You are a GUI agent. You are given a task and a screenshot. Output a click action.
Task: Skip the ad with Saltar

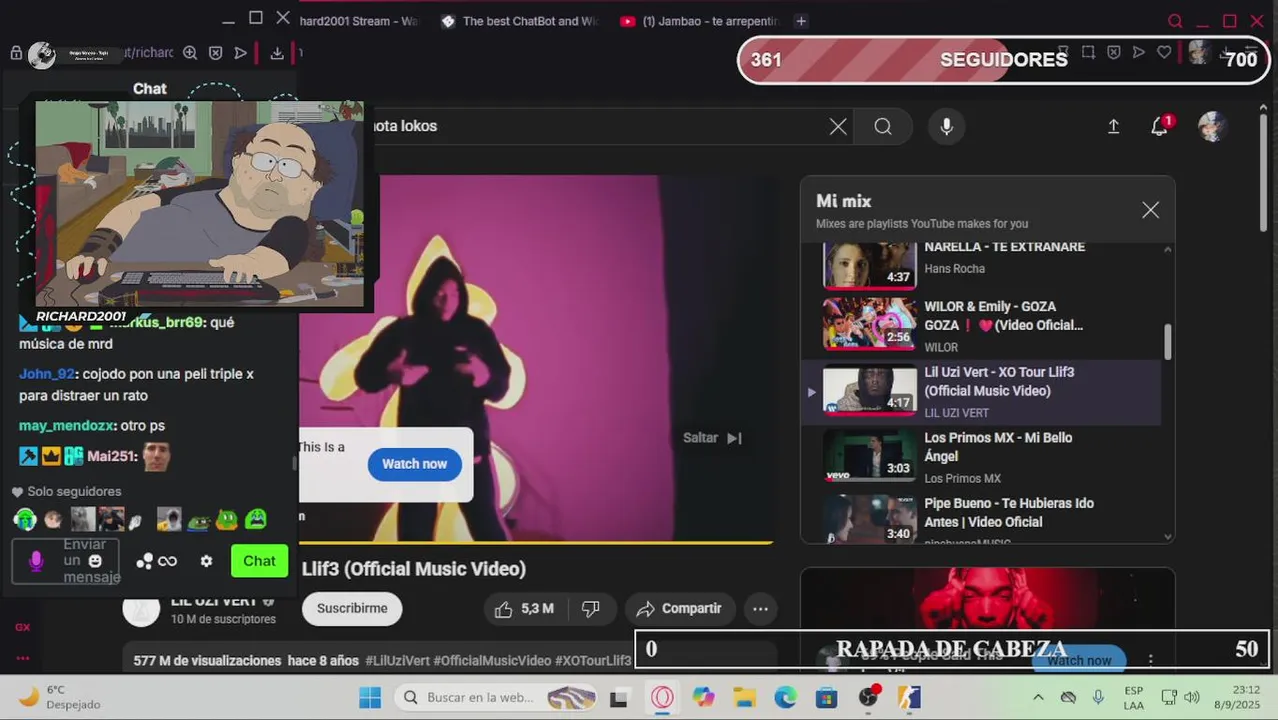(712, 438)
